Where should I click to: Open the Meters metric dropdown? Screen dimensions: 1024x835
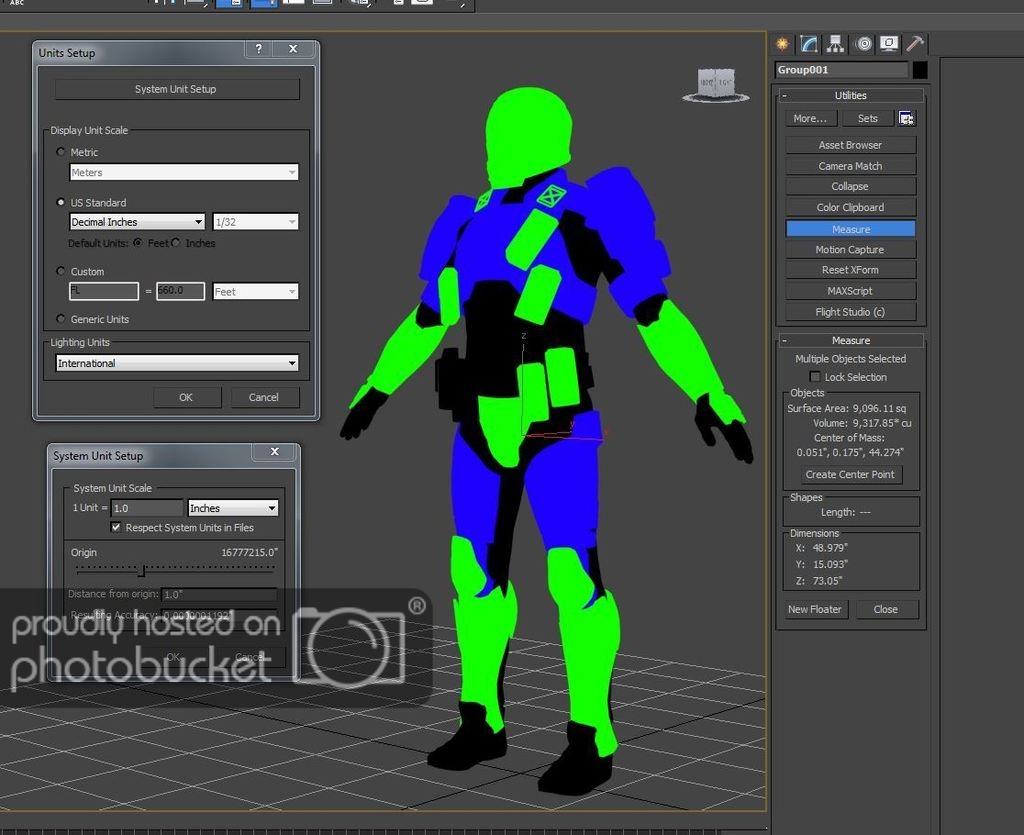pos(184,172)
